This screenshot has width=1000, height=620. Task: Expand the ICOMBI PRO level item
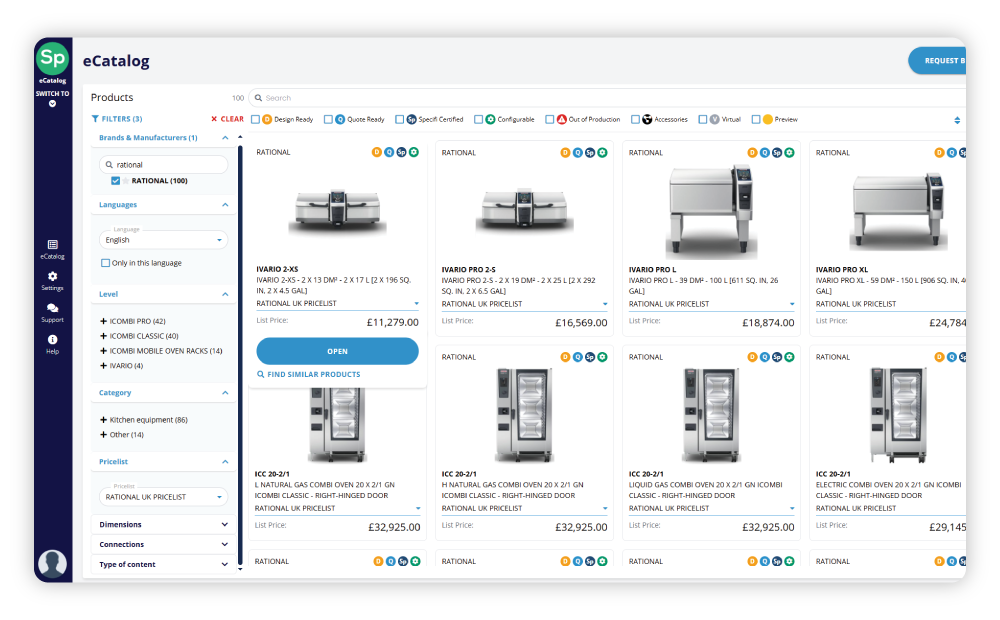(103, 321)
